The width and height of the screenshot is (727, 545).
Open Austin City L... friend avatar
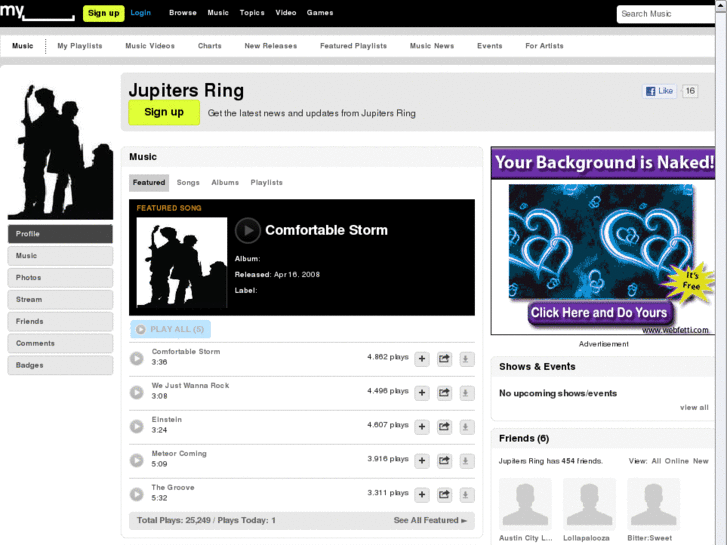coord(525,504)
